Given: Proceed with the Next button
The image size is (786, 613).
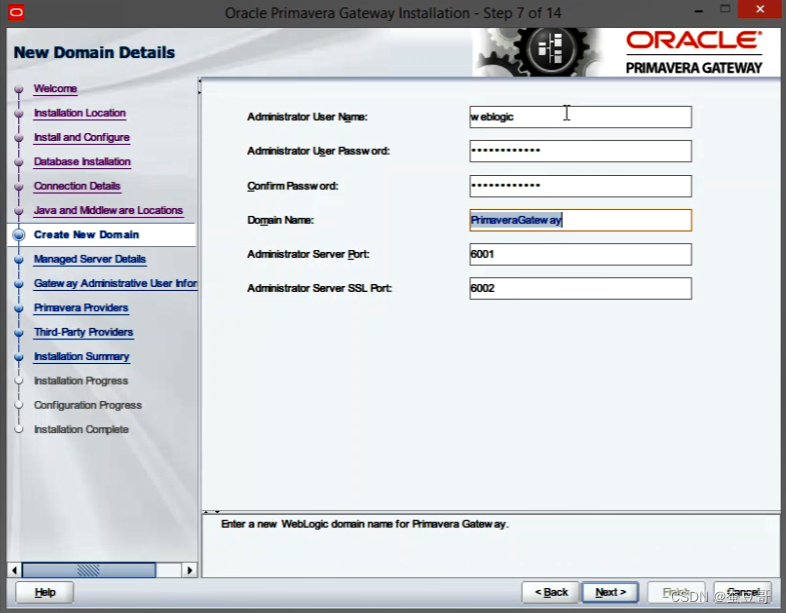Looking at the screenshot, I should (610, 592).
